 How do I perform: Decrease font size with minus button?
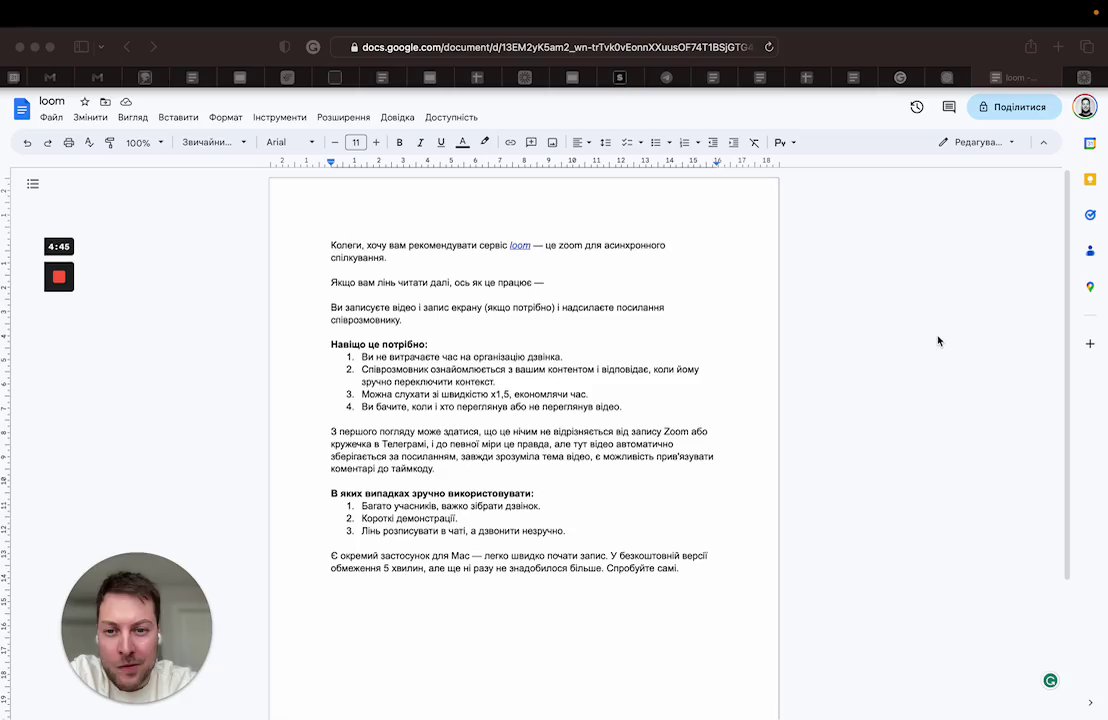pos(335,143)
